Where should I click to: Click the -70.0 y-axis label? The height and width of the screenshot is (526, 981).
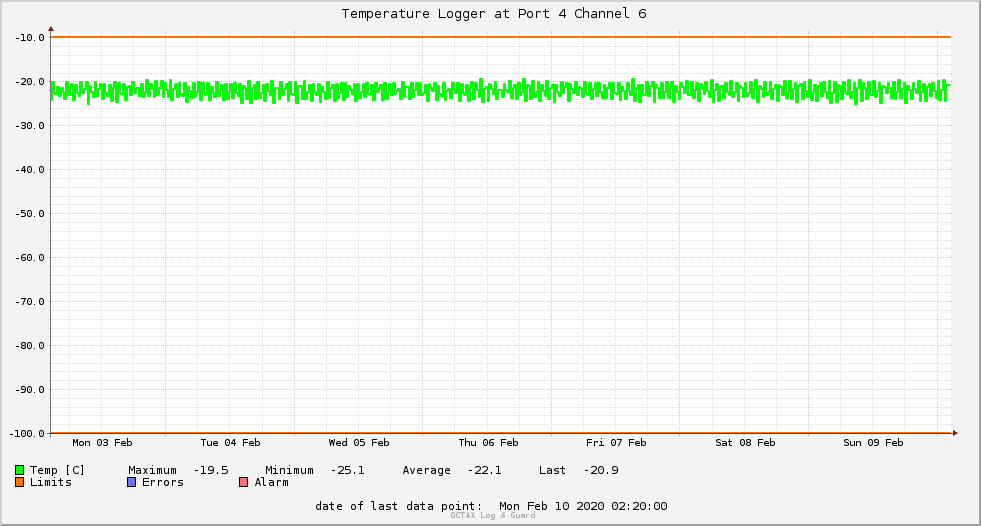[x=30, y=301]
